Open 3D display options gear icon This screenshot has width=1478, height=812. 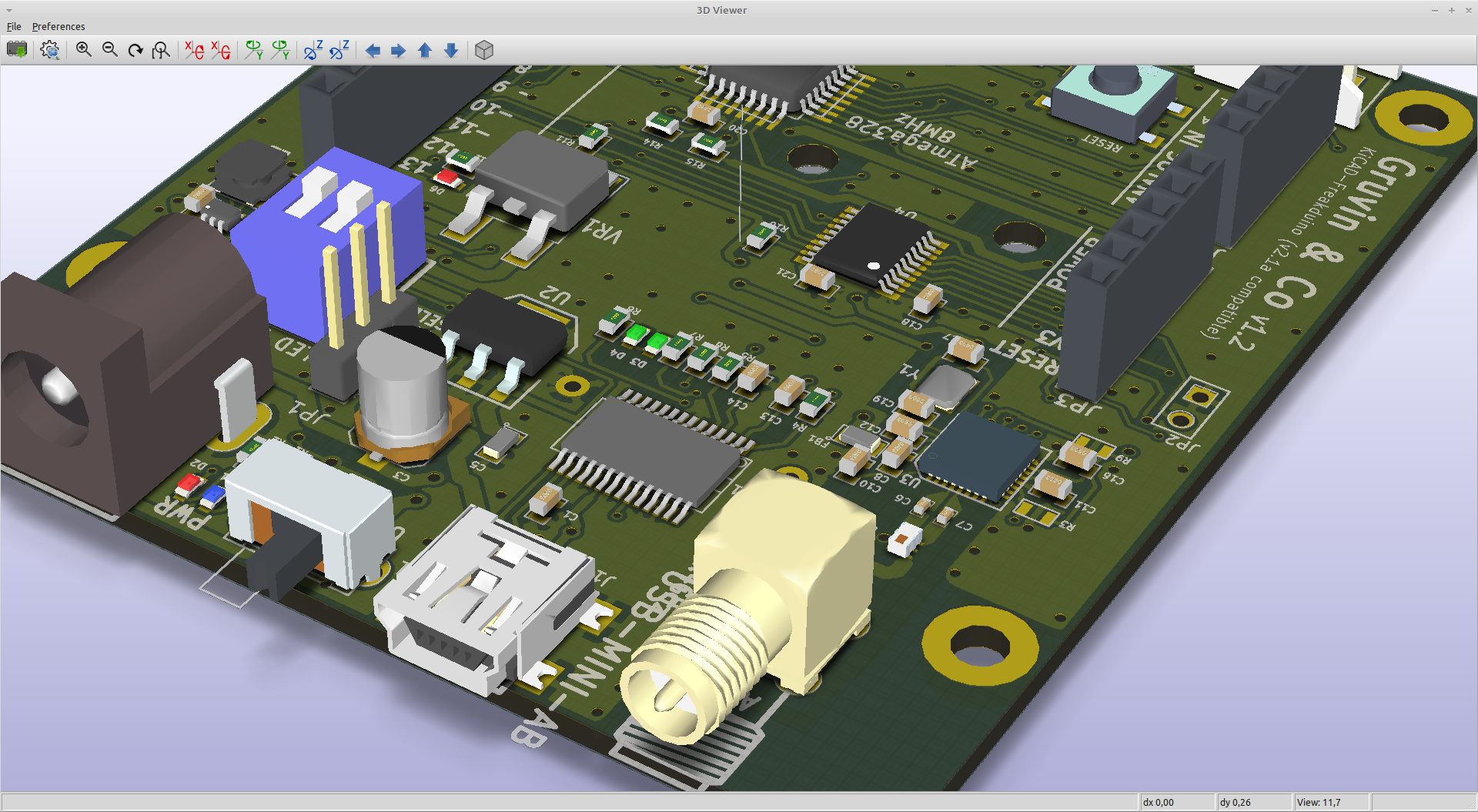coord(50,50)
